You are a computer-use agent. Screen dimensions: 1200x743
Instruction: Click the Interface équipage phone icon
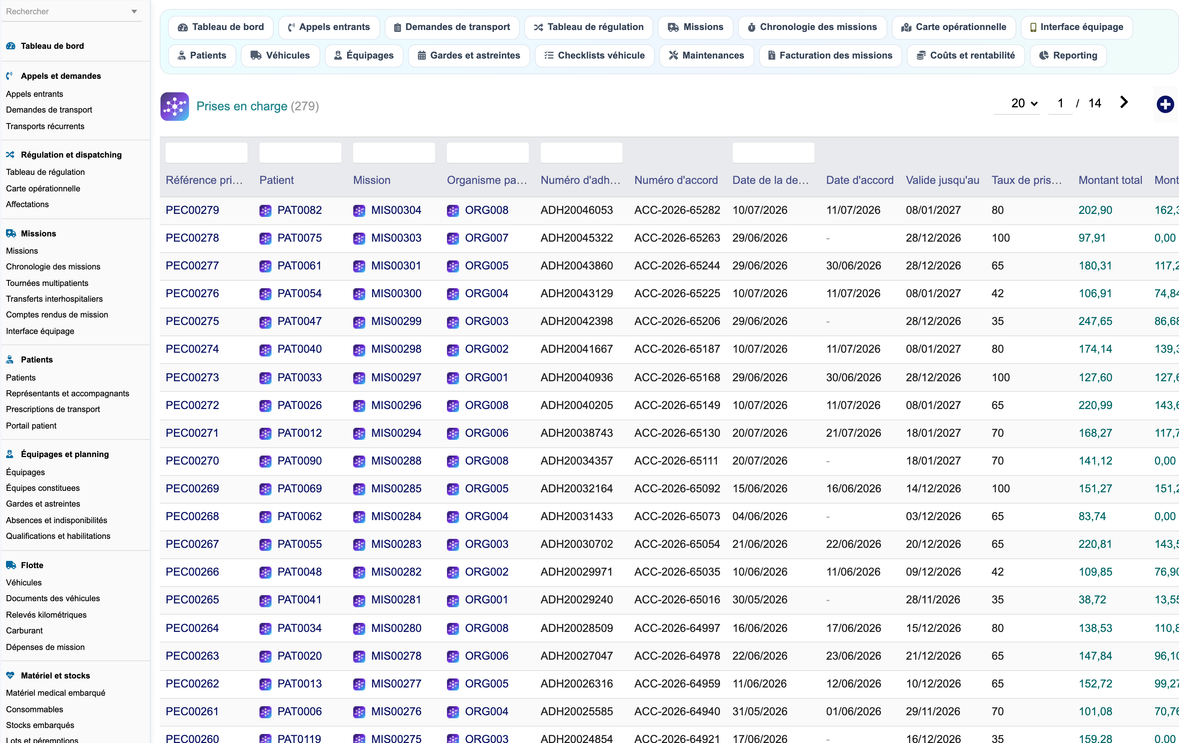(1033, 27)
